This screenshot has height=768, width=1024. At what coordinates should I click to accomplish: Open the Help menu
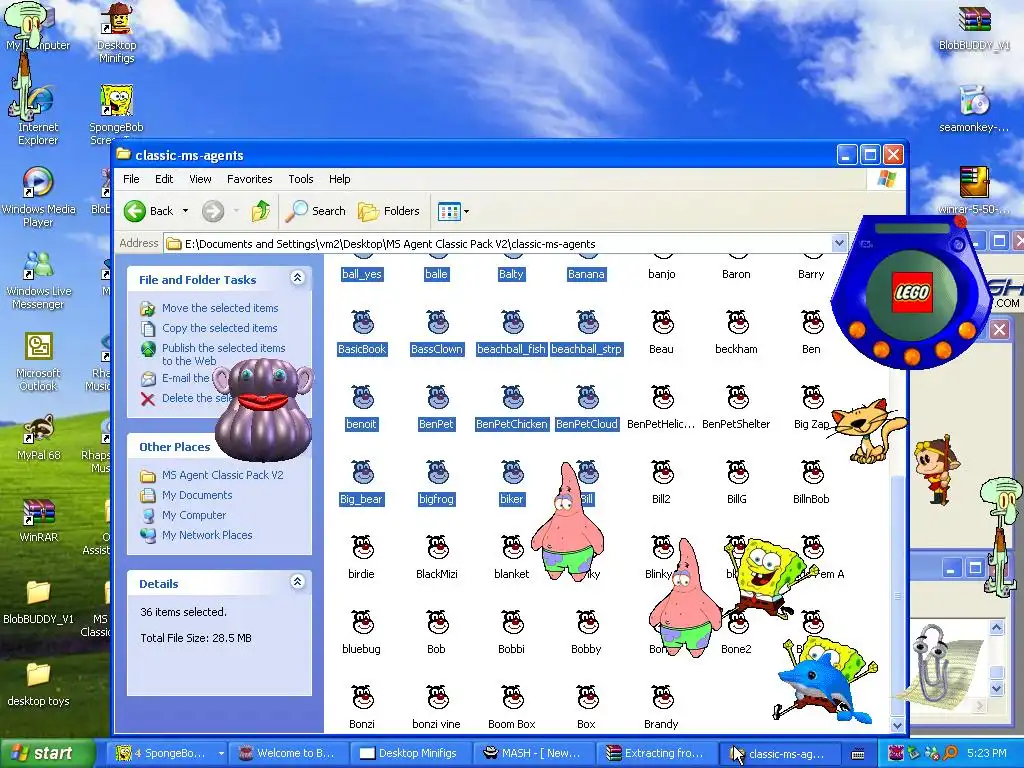point(340,179)
